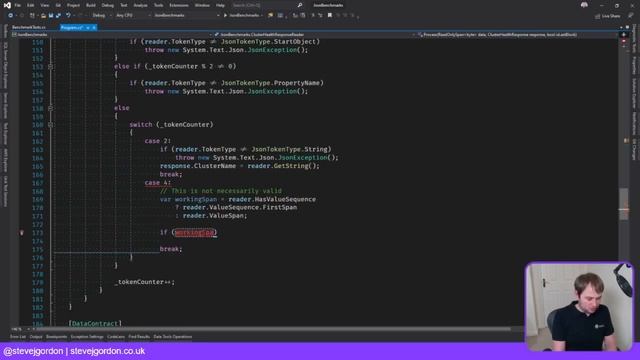Open the Help menu
640x360 pixels.
click(x=220, y=5)
